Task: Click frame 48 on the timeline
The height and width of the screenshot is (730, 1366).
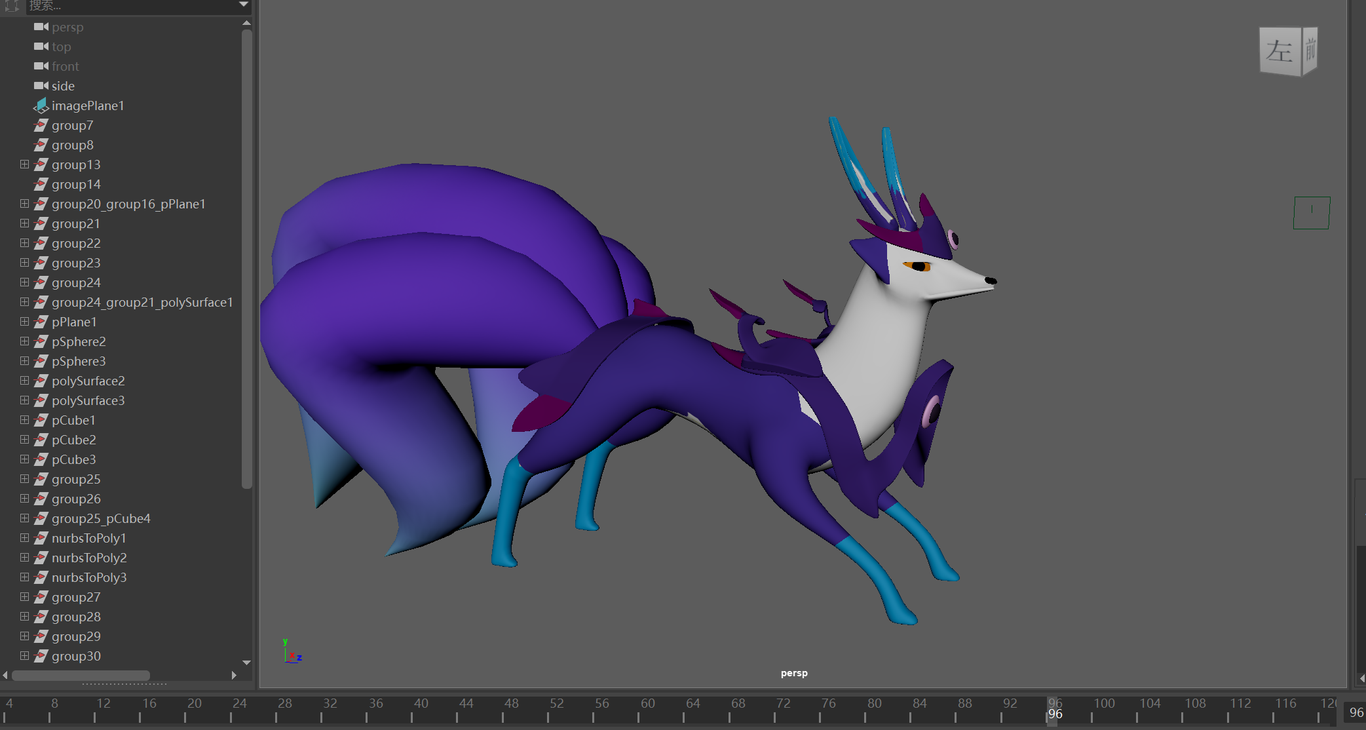Action: pyautogui.click(x=511, y=704)
